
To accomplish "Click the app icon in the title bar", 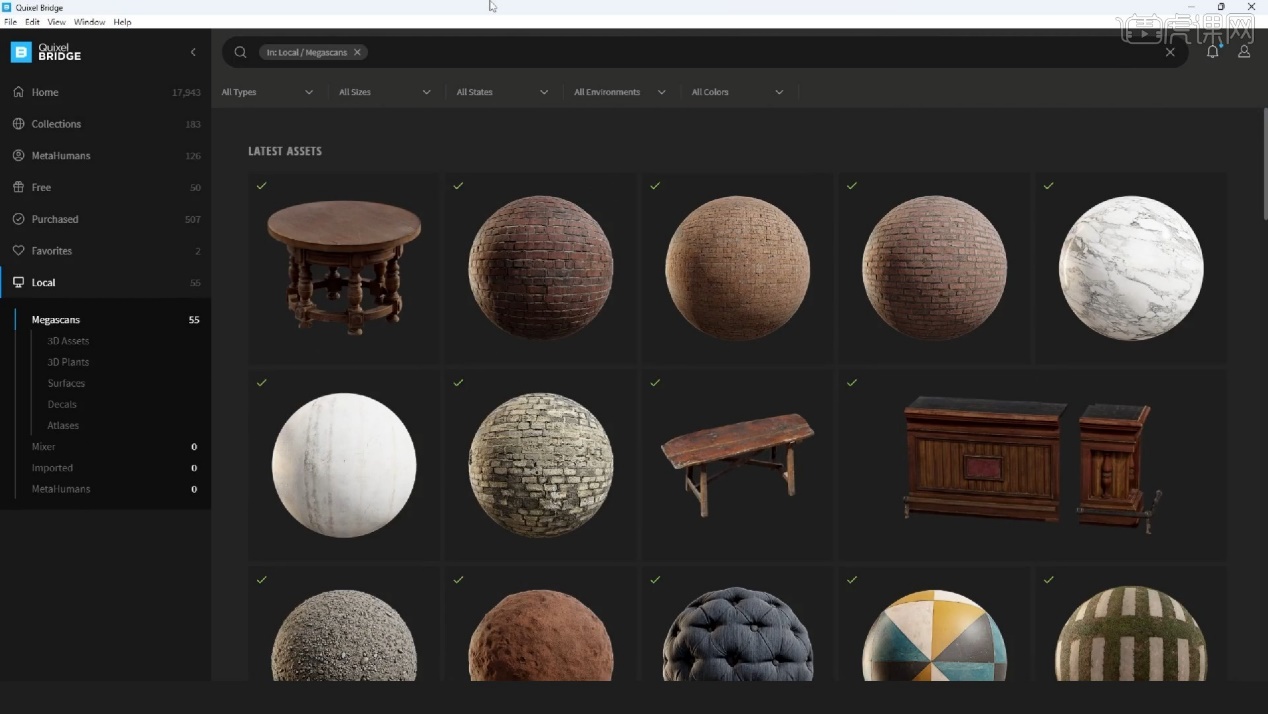I will 7,7.
